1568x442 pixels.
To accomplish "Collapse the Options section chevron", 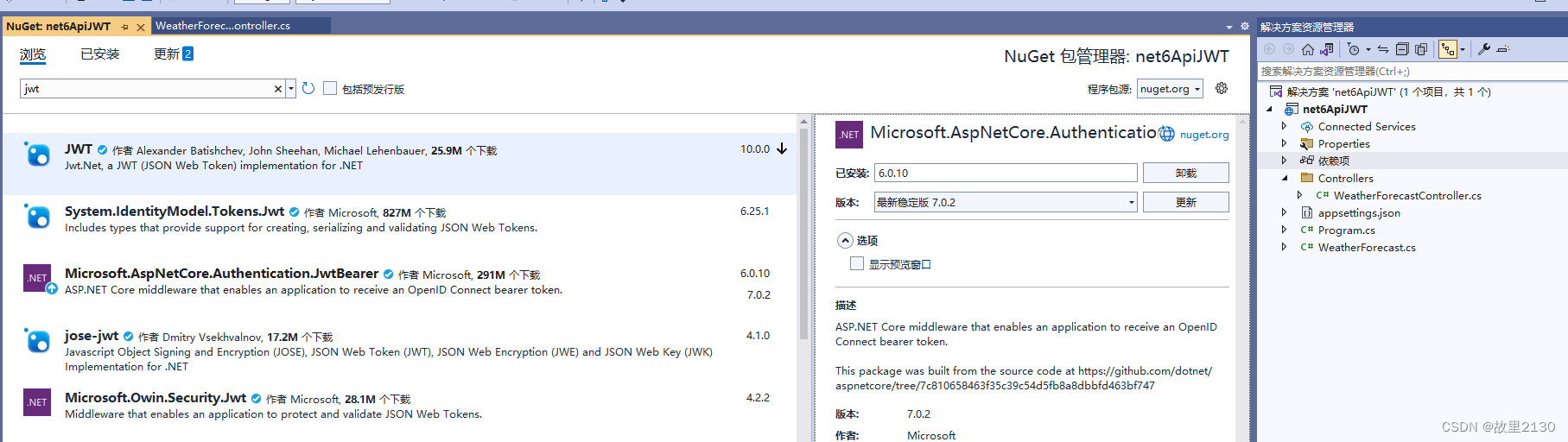I will coord(845,240).
